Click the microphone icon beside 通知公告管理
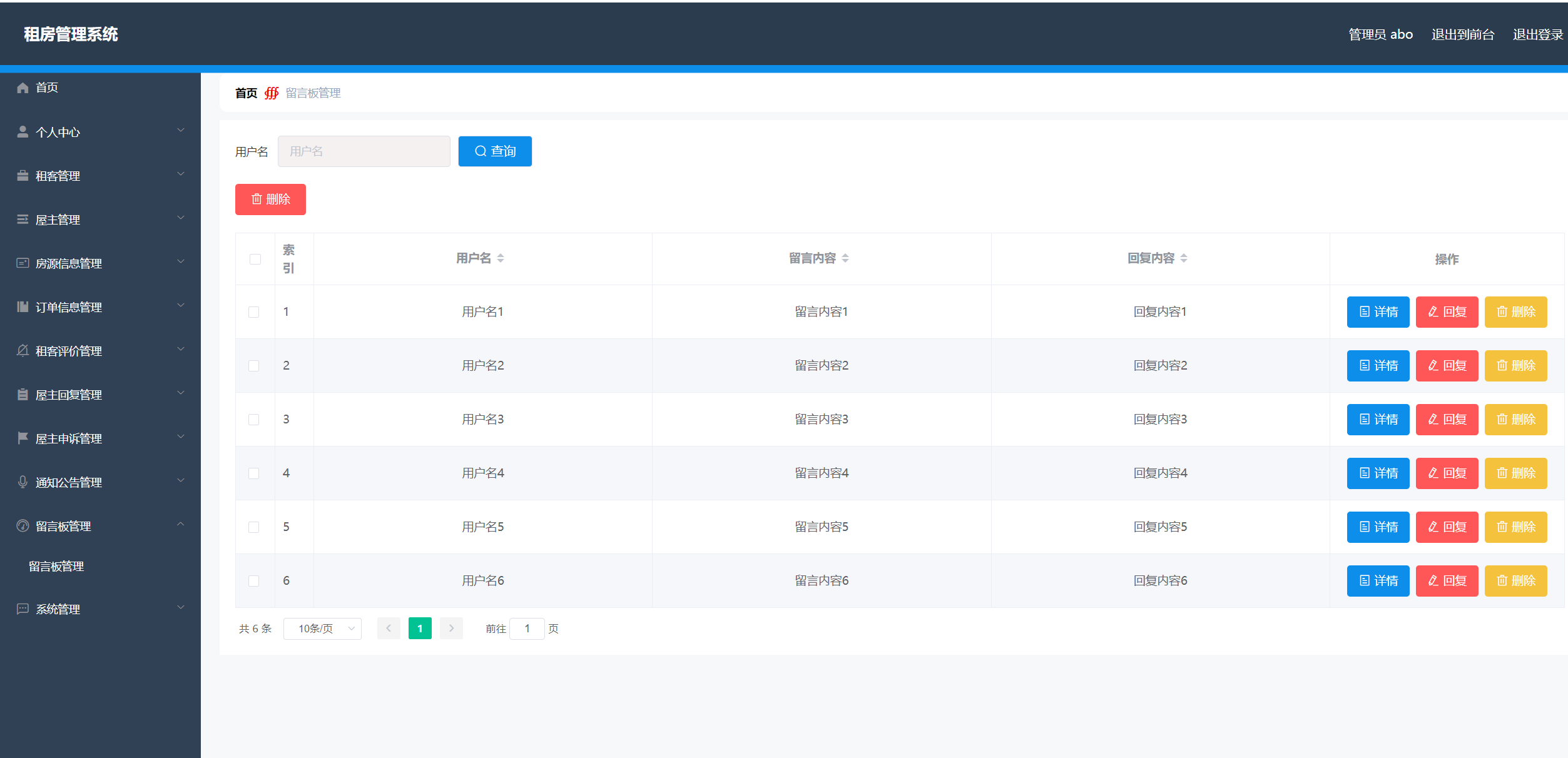The height and width of the screenshot is (758, 1568). 23,482
